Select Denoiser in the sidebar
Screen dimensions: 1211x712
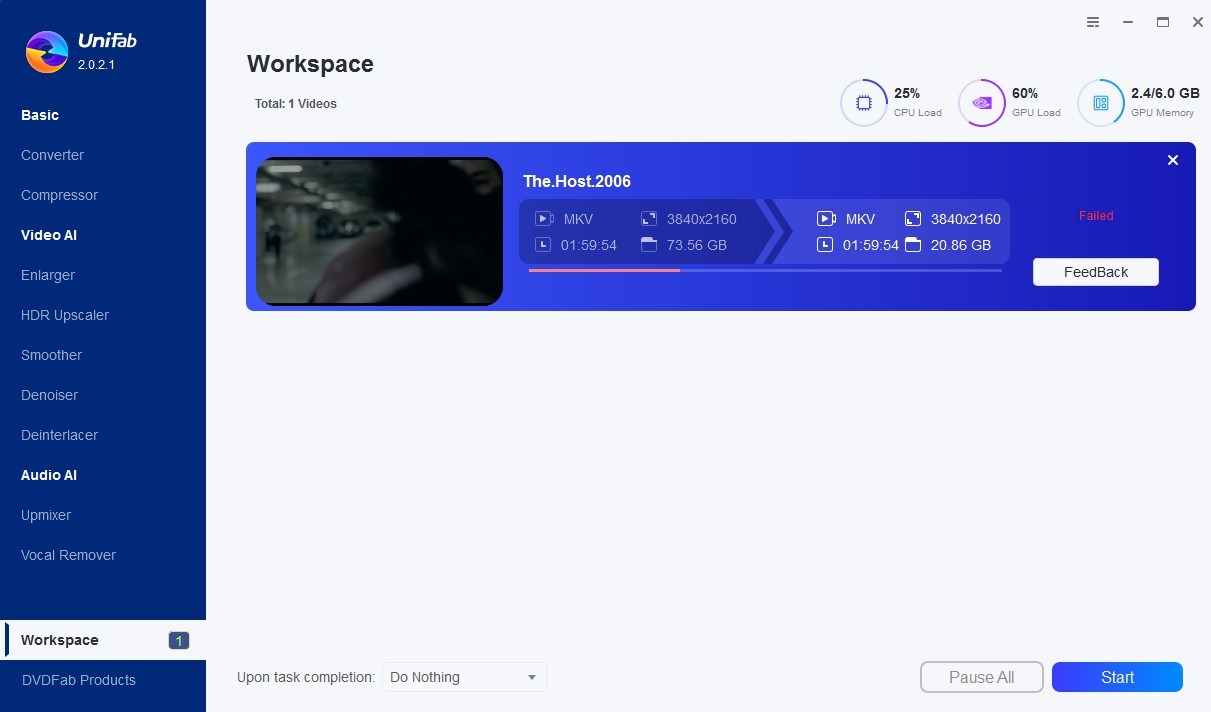pos(49,395)
